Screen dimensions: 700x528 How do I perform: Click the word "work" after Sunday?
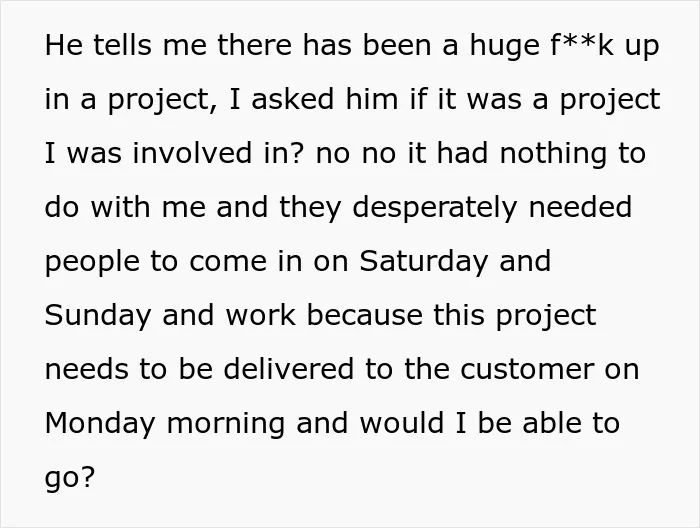[260, 315]
